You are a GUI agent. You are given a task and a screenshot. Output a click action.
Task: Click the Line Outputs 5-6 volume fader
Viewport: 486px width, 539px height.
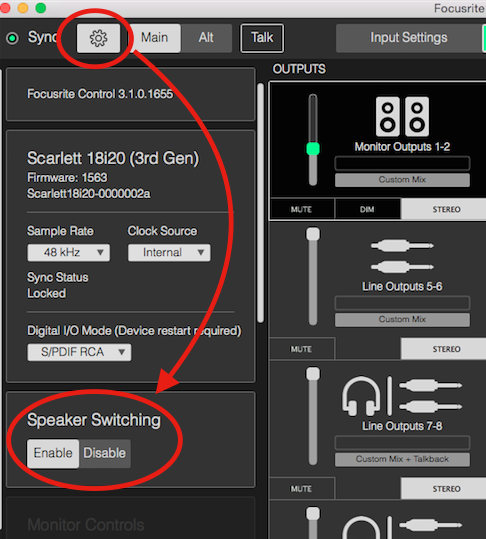(313, 234)
